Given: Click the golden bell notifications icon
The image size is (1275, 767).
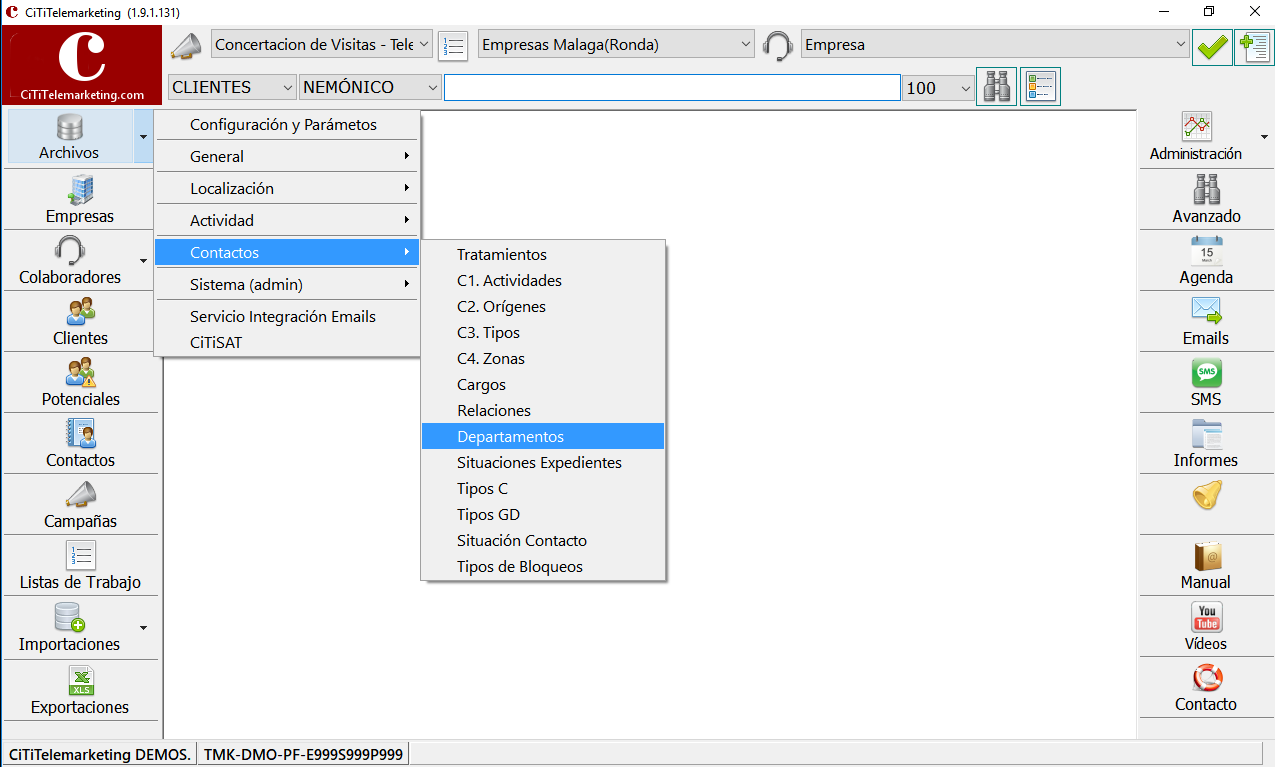Looking at the screenshot, I should 1207,495.
